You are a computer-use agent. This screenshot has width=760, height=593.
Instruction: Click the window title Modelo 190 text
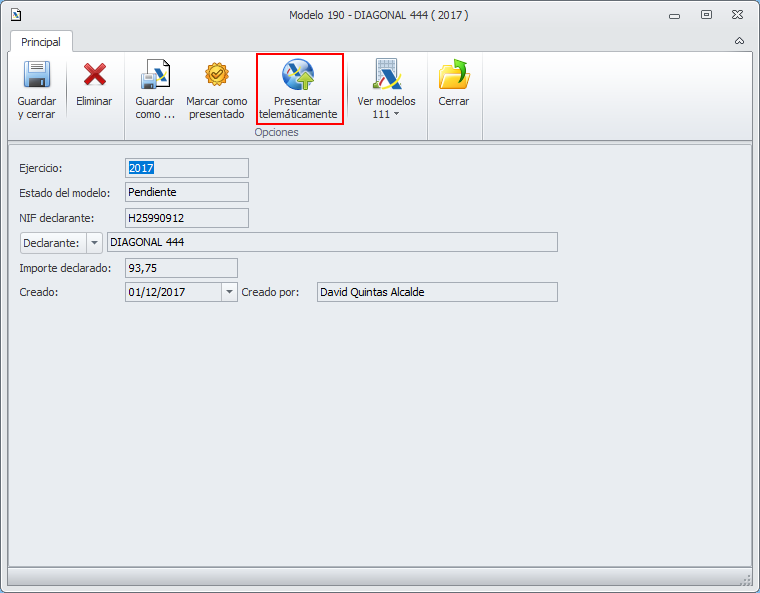click(x=379, y=15)
